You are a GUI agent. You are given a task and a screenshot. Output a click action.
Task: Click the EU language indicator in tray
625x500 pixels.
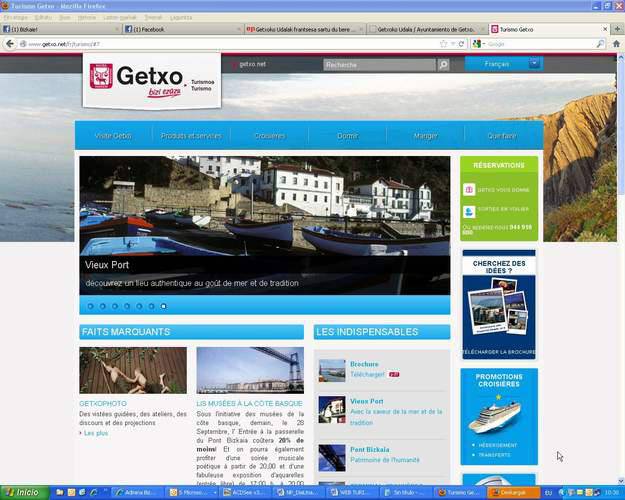pos(548,493)
